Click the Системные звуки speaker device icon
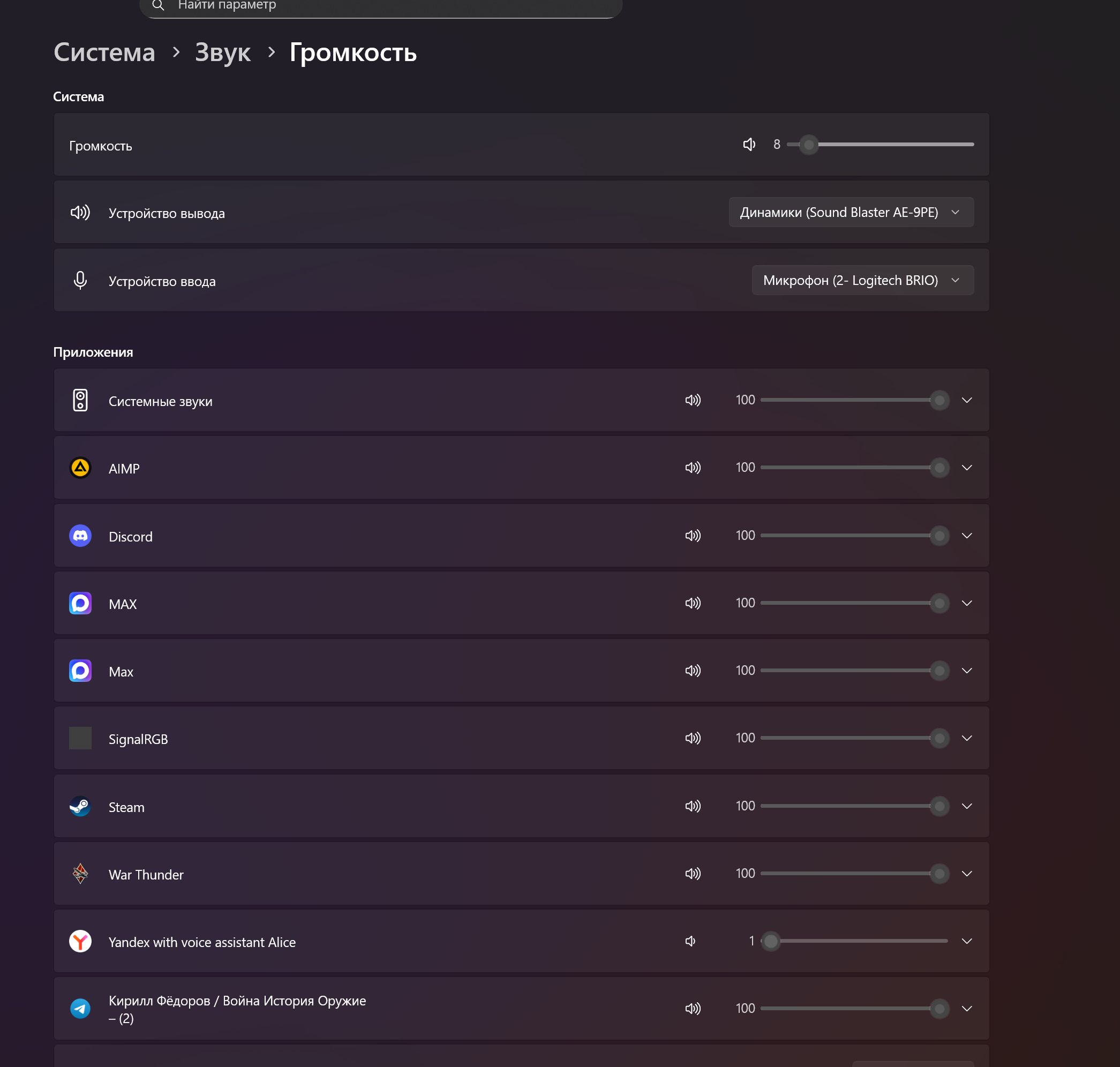 tap(80, 400)
